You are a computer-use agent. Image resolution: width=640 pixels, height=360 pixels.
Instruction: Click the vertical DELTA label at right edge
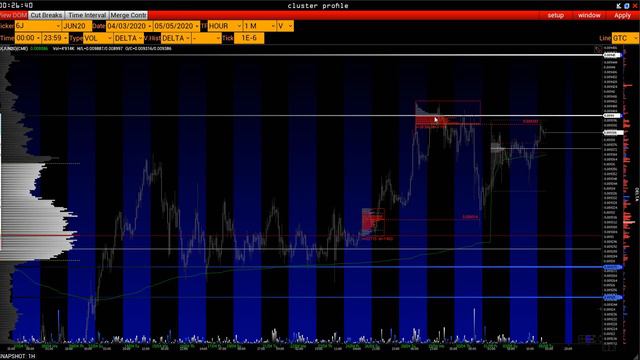coord(637,195)
